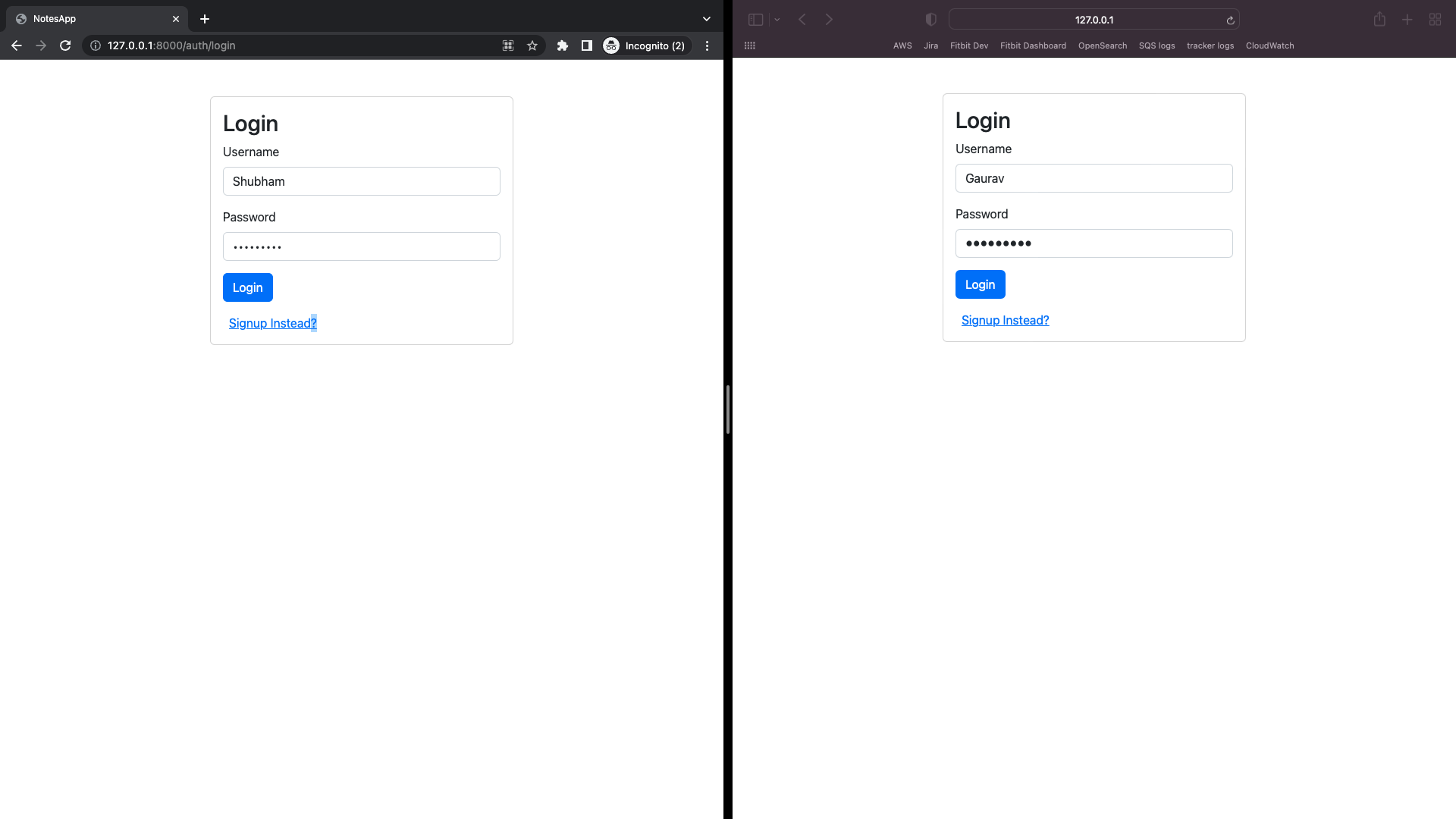
Task: Open CloudWatch bookmark
Action: click(x=1269, y=45)
